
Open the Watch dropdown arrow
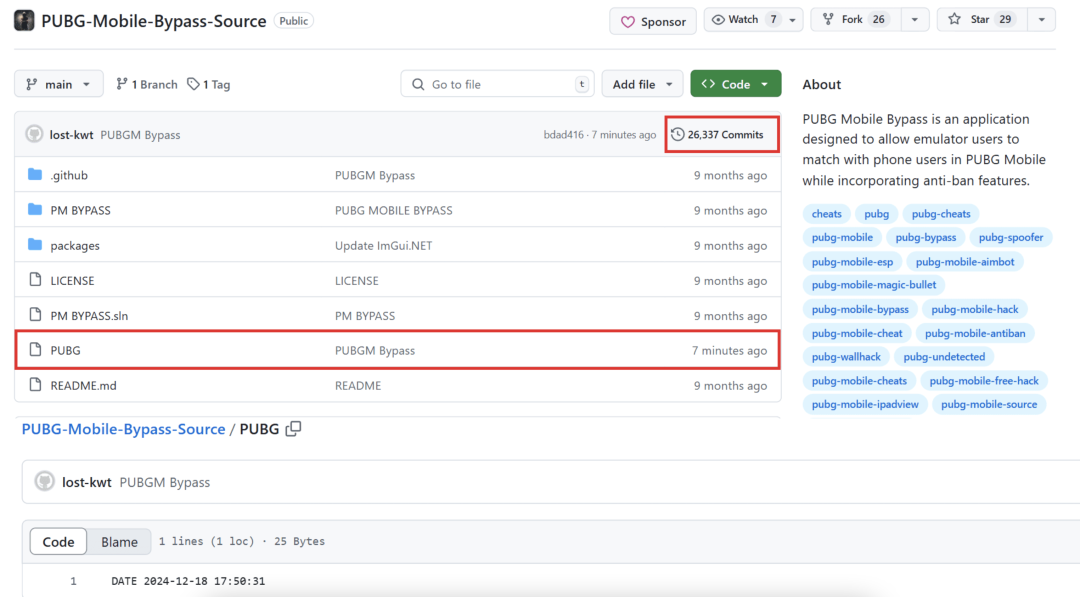[793, 20]
